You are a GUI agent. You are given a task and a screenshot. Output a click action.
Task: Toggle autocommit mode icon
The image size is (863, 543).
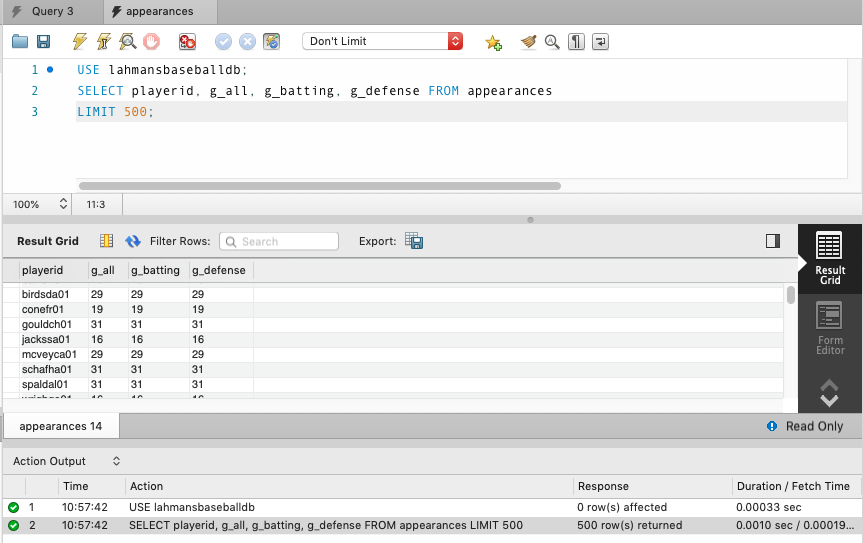(x=271, y=41)
